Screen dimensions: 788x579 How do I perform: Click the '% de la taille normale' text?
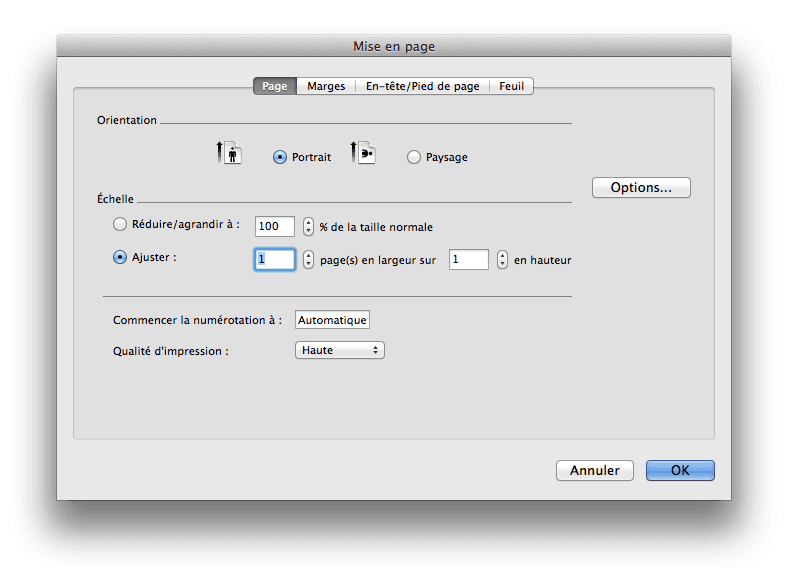pos(376,227)
